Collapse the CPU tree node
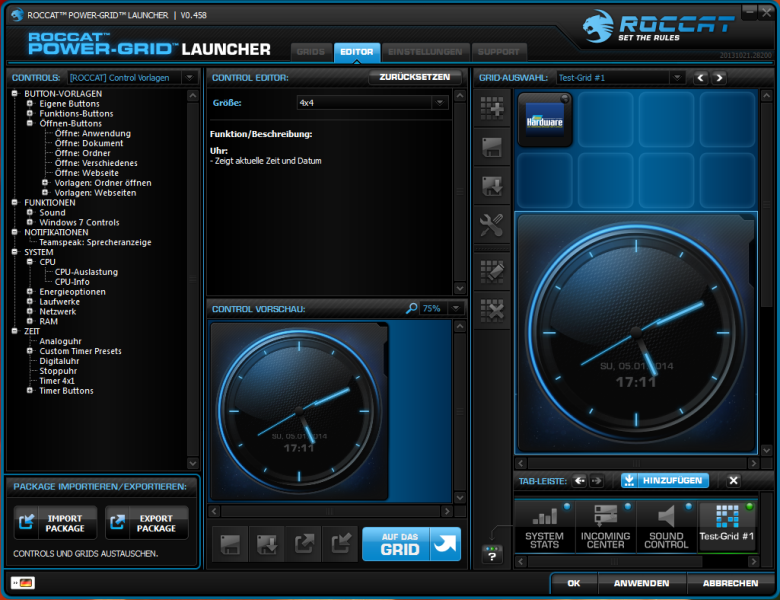The height and width of the screenshot is (600, 780). click(x=30, y=262)
